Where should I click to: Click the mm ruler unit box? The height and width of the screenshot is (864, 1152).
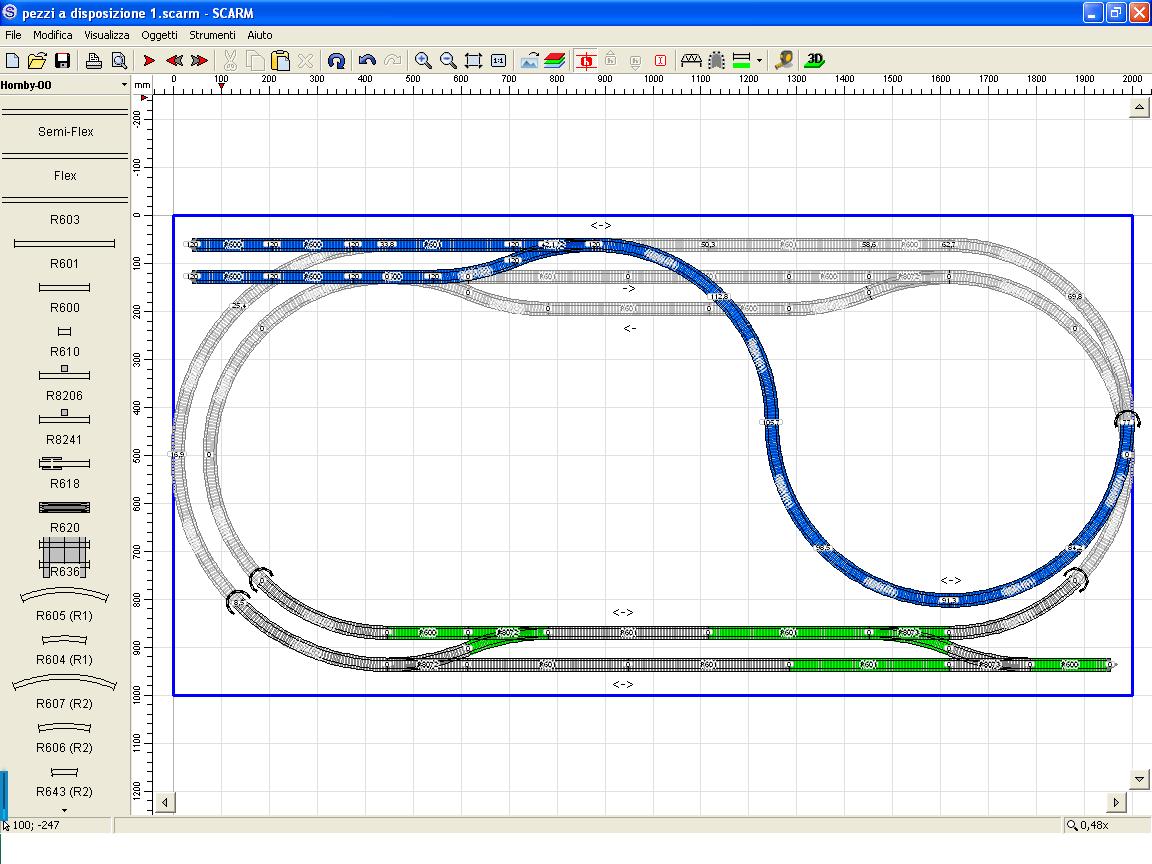coord(142,85)
